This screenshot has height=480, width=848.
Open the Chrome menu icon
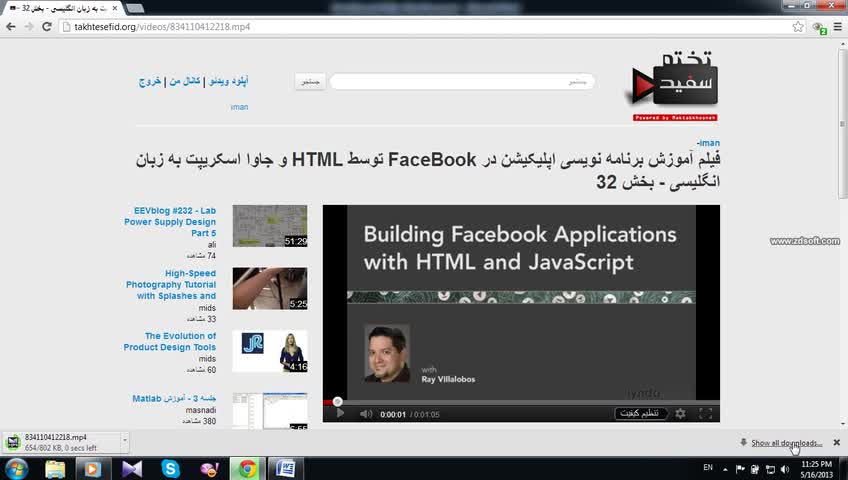(x=838, y=26)
